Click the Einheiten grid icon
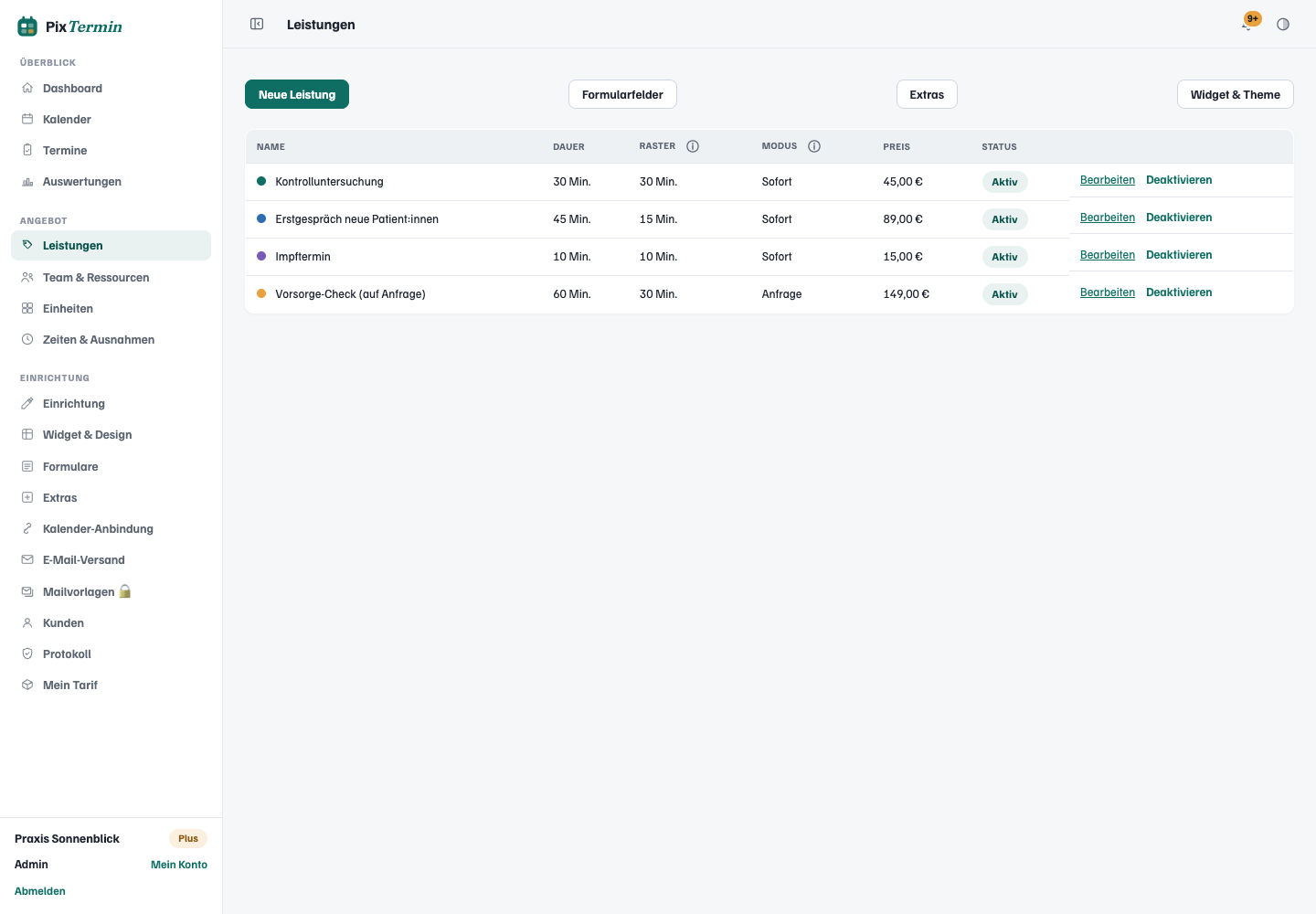Screen dimensions: 1316x914 [x=27, y=309]
